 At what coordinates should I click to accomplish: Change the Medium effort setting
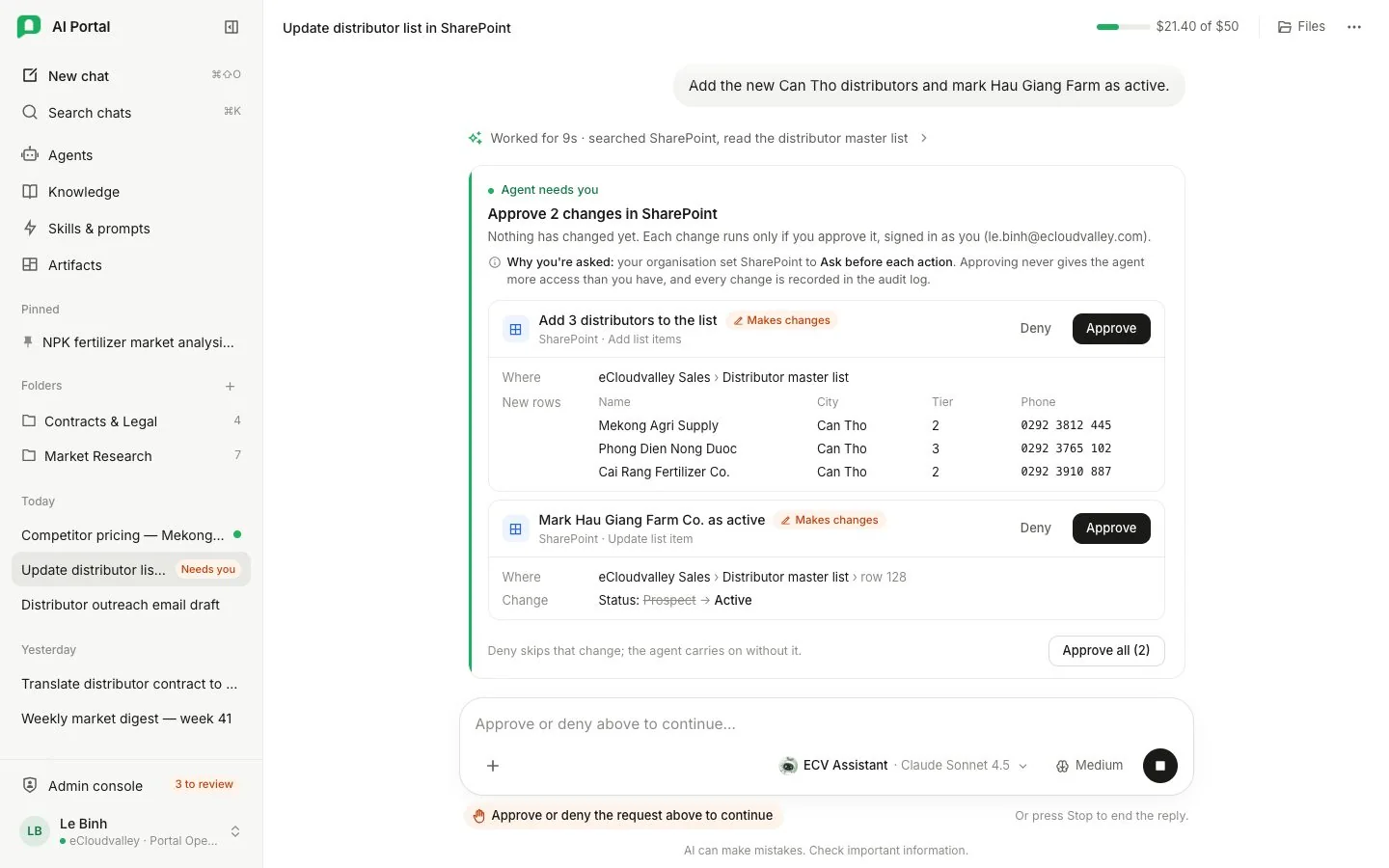pos(1089,765)
